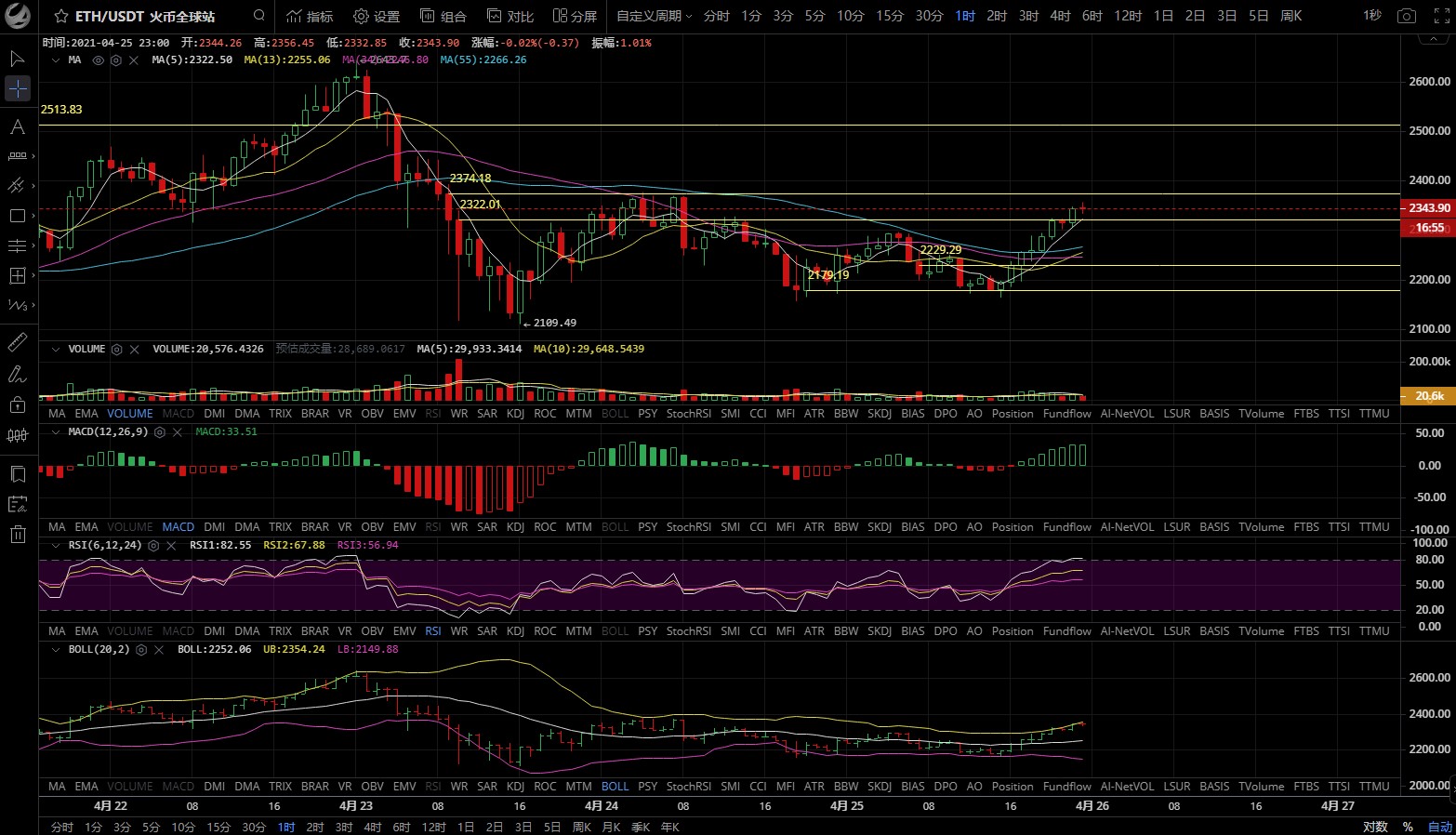Image resolution: width=1456 pixels, height=835 pixels.
Task: Switch top timeframe to 周K
Action: pos(1291,16)
